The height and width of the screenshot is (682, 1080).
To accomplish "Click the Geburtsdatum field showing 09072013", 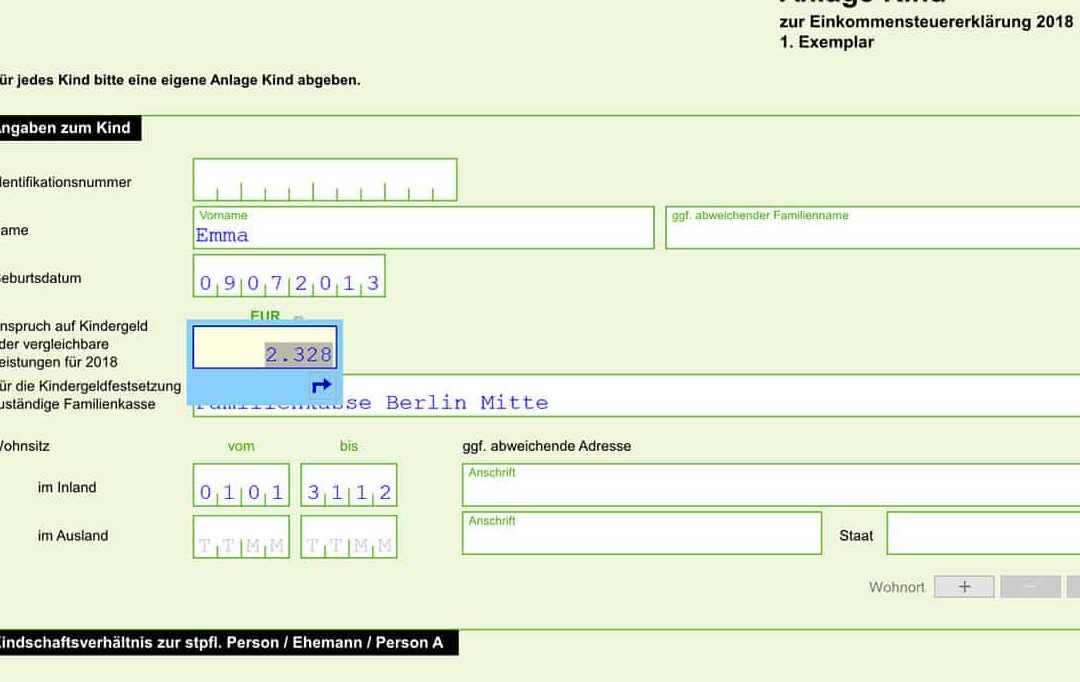I will [289, 276].
